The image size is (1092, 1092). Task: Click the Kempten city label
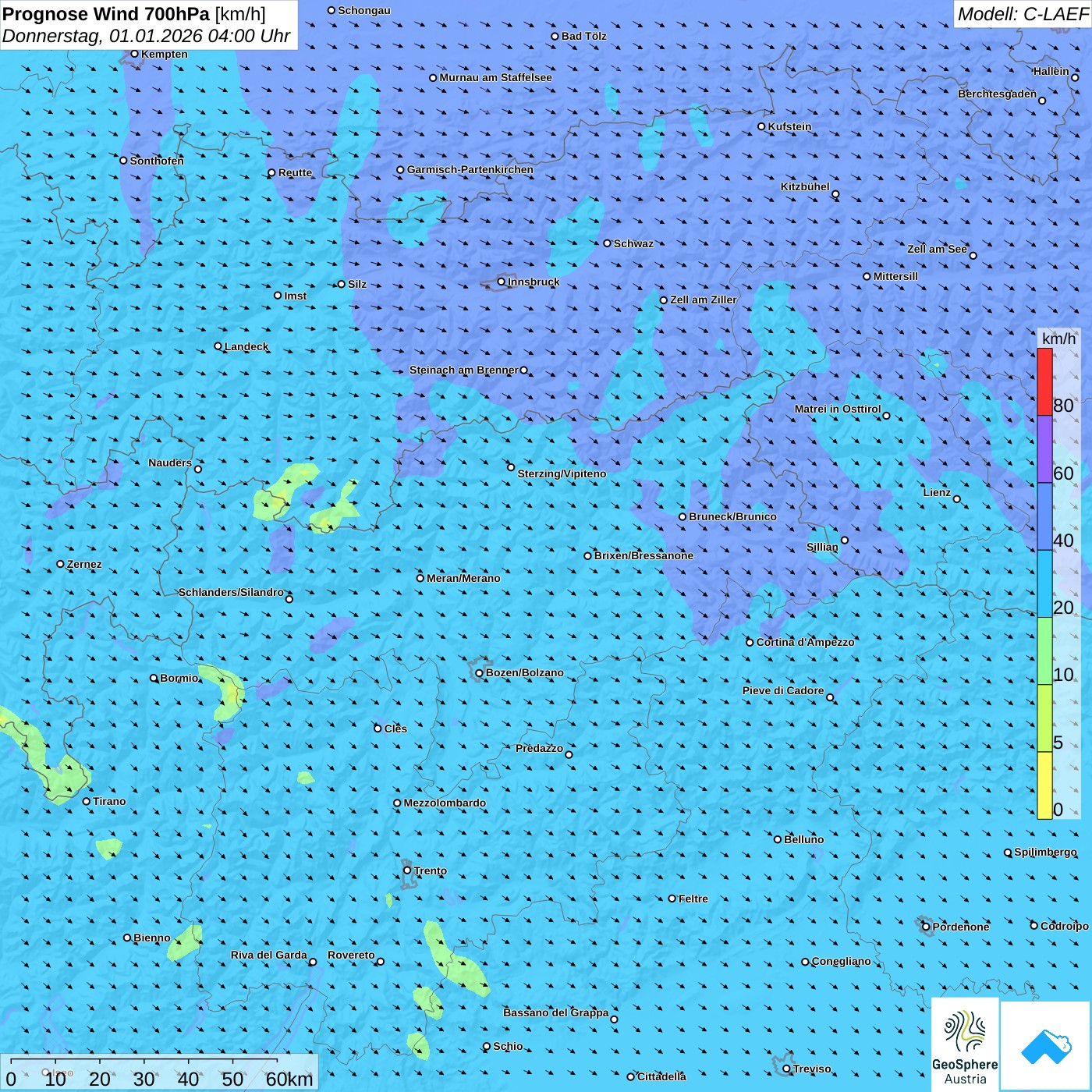click(x=164, y=54)
